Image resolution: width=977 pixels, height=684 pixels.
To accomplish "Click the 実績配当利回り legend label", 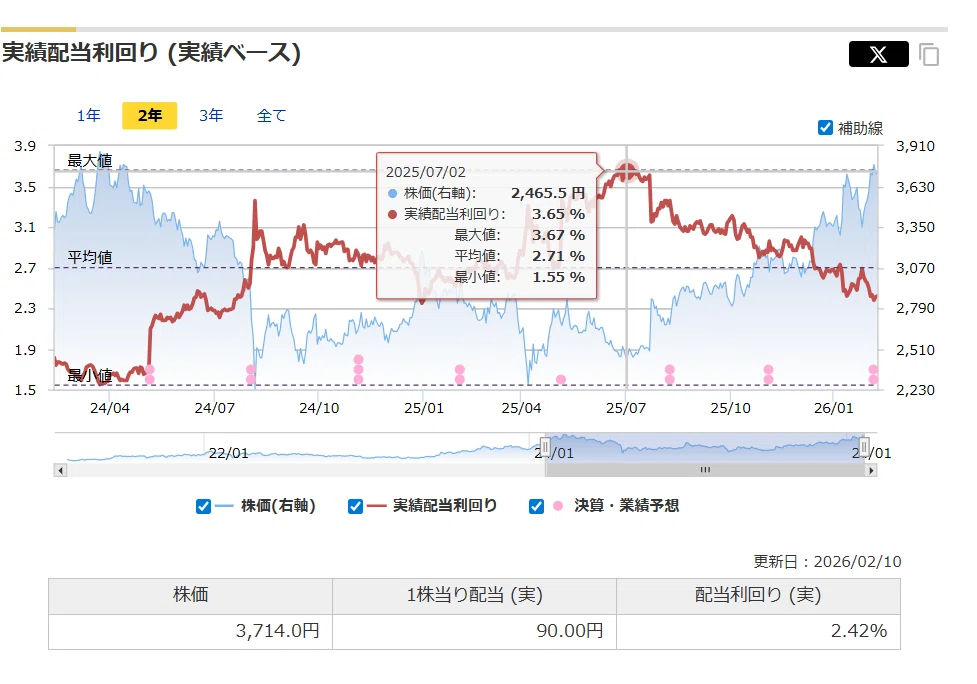I will pyautogui.click(x=445, y=506).
